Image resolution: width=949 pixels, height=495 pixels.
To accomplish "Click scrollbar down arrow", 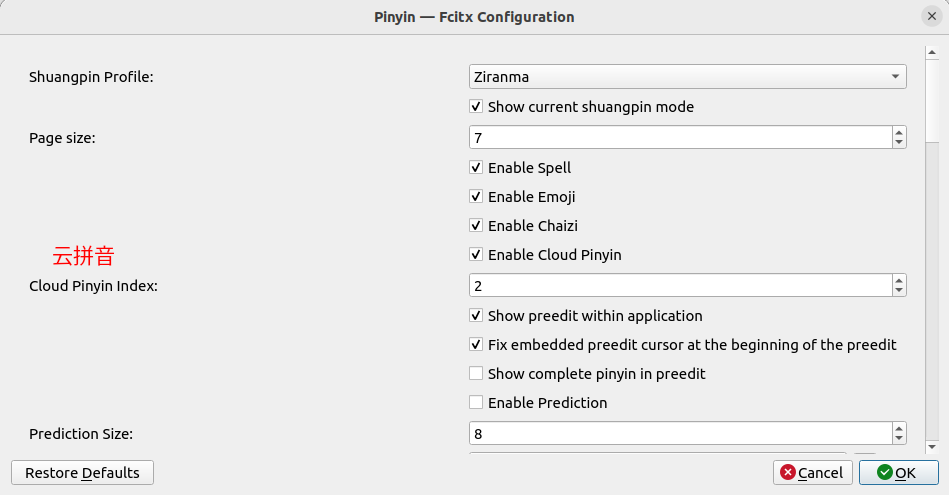I will tap(932, 447).
